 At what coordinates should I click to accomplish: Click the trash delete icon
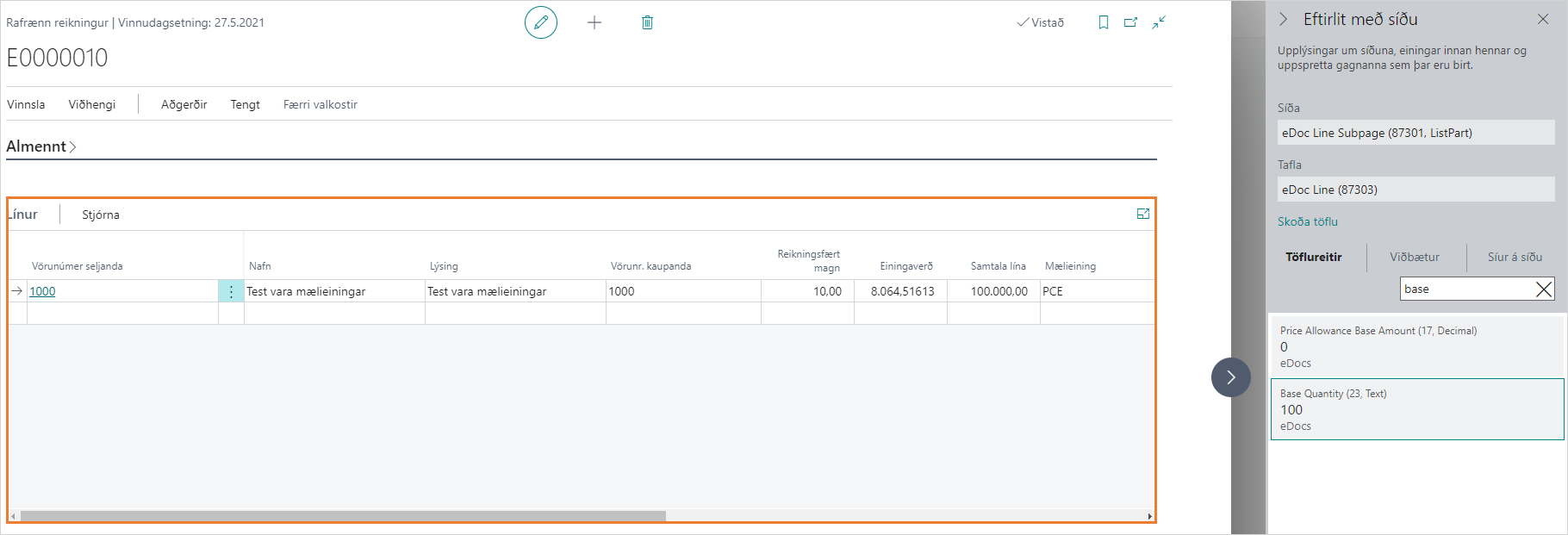pyautogui.click(x=647, y=22)
